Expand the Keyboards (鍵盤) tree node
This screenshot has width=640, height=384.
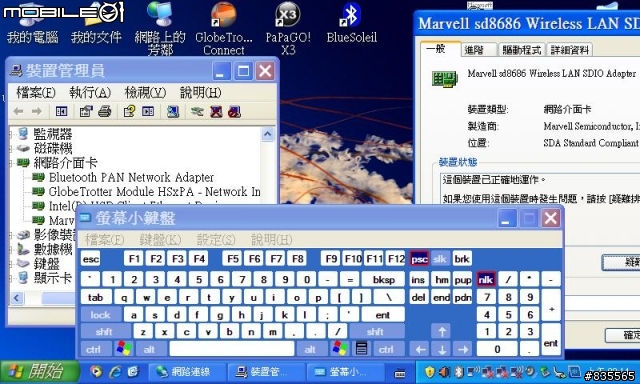(11, 264)
